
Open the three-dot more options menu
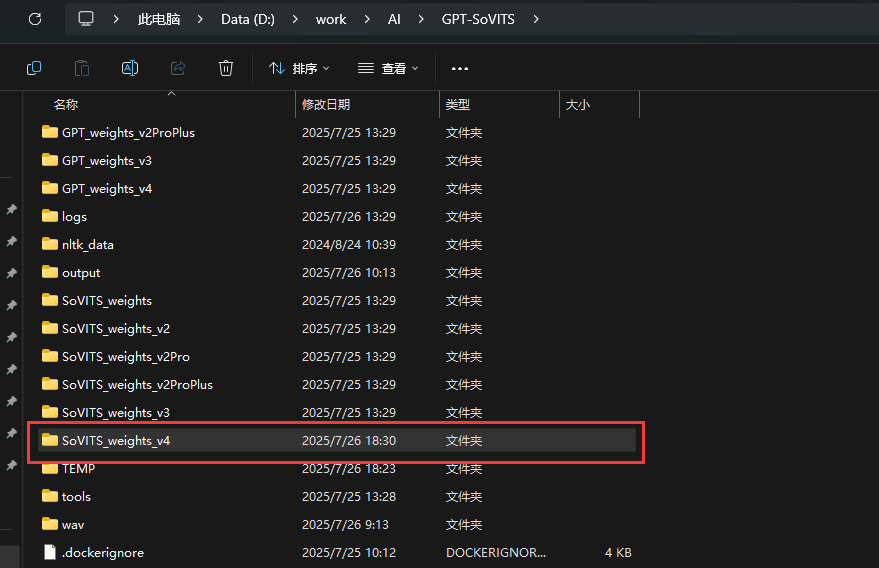tap(460, 68)
